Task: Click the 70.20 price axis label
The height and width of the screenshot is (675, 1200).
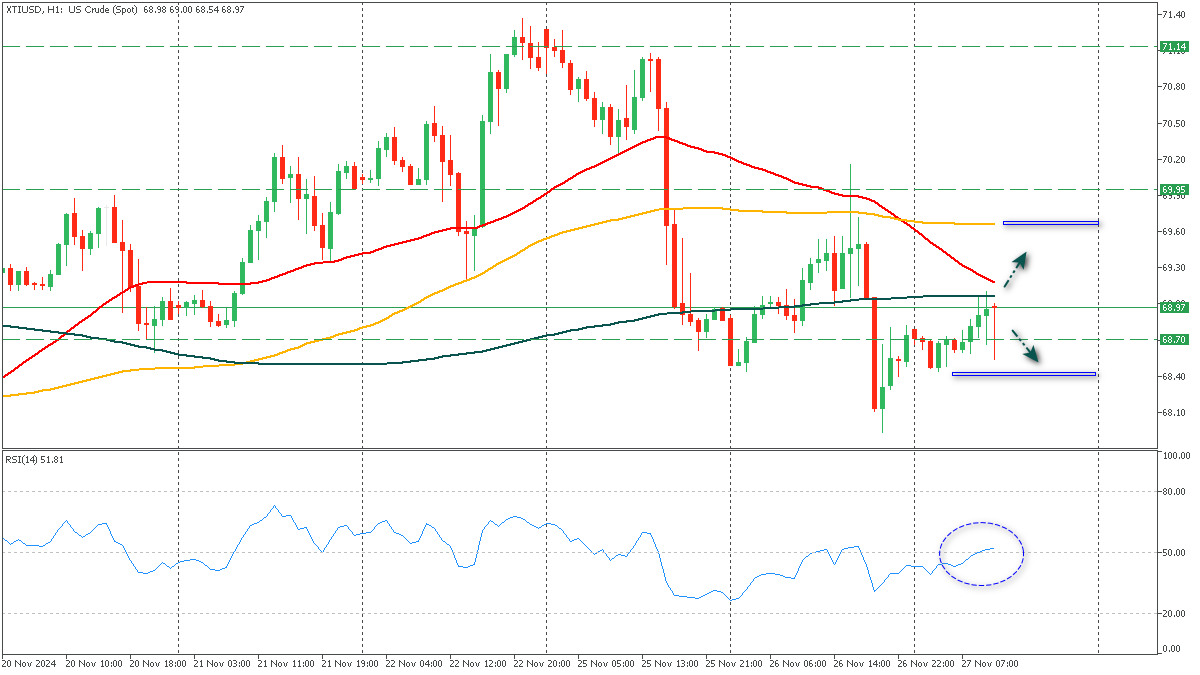Action: (1174, 159)
